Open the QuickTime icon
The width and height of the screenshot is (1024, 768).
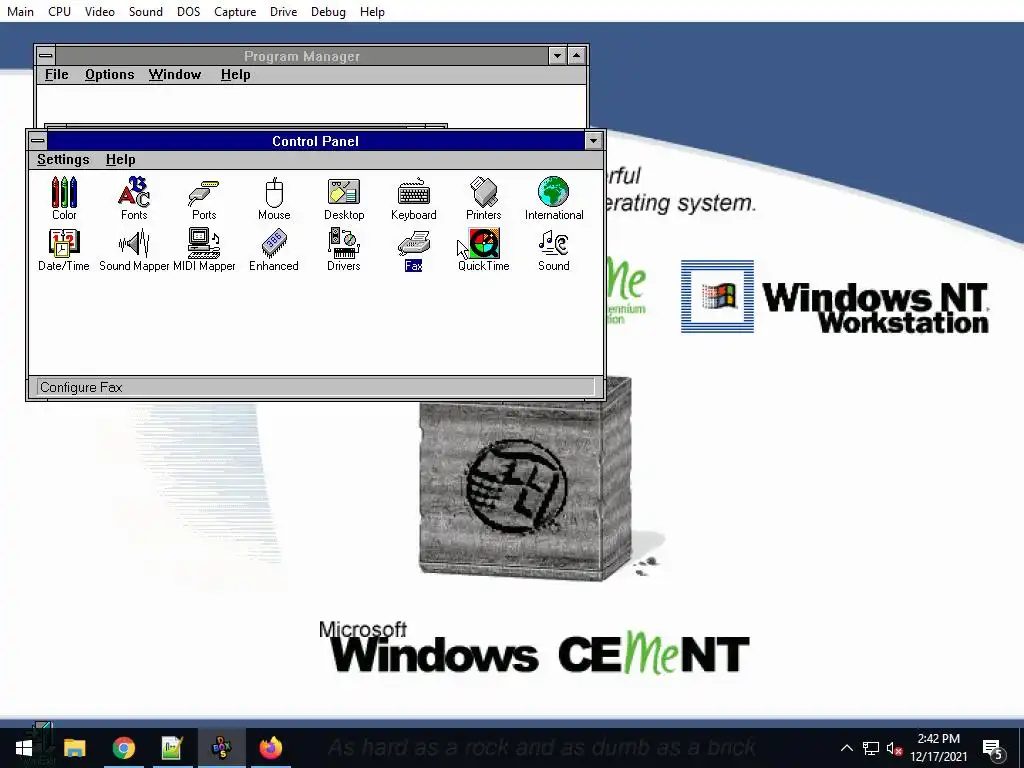coord(483,249)
